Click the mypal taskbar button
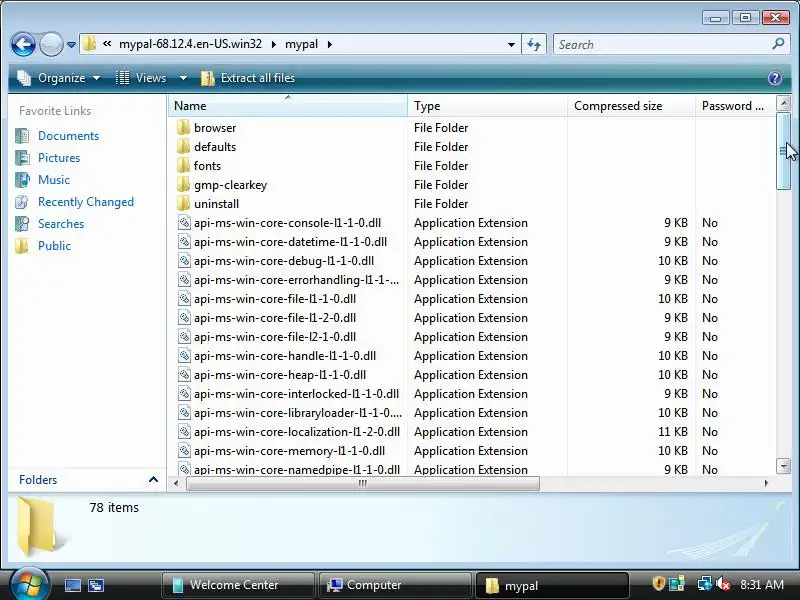Image resolution: width=800 pixels, height=600 pixels. (552, 585)
